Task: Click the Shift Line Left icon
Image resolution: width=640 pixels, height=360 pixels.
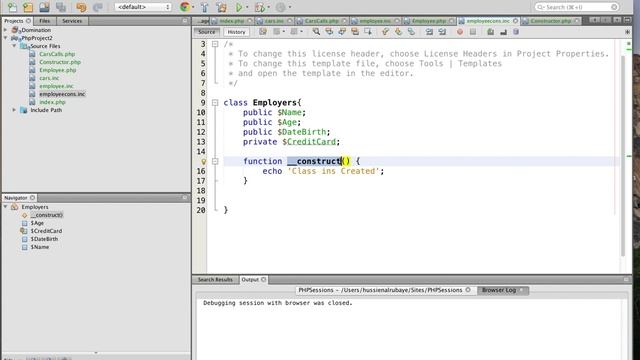Action: click(x=429, y=32)
